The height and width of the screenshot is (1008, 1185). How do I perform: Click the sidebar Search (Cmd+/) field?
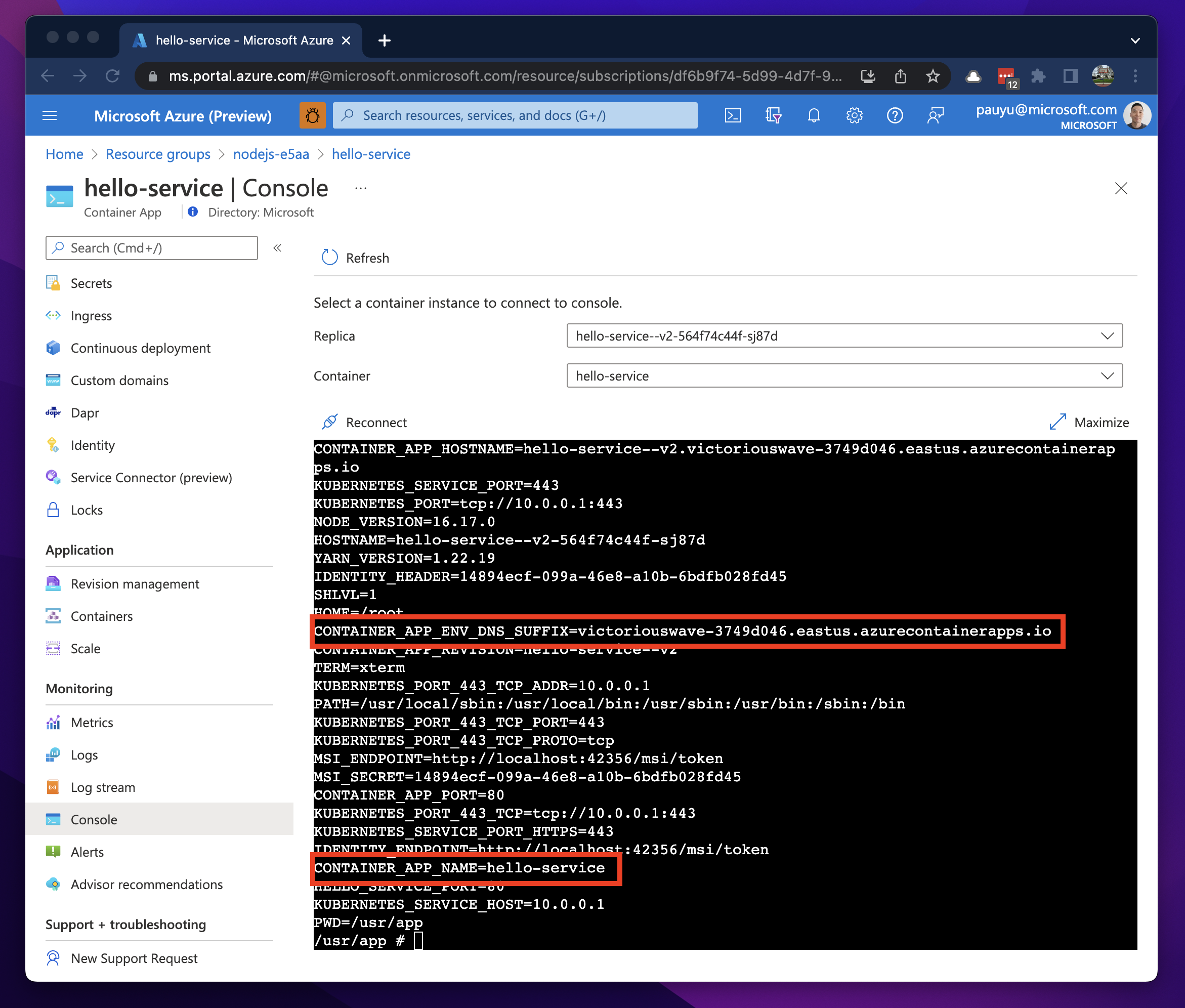click(x=151, y=248)
